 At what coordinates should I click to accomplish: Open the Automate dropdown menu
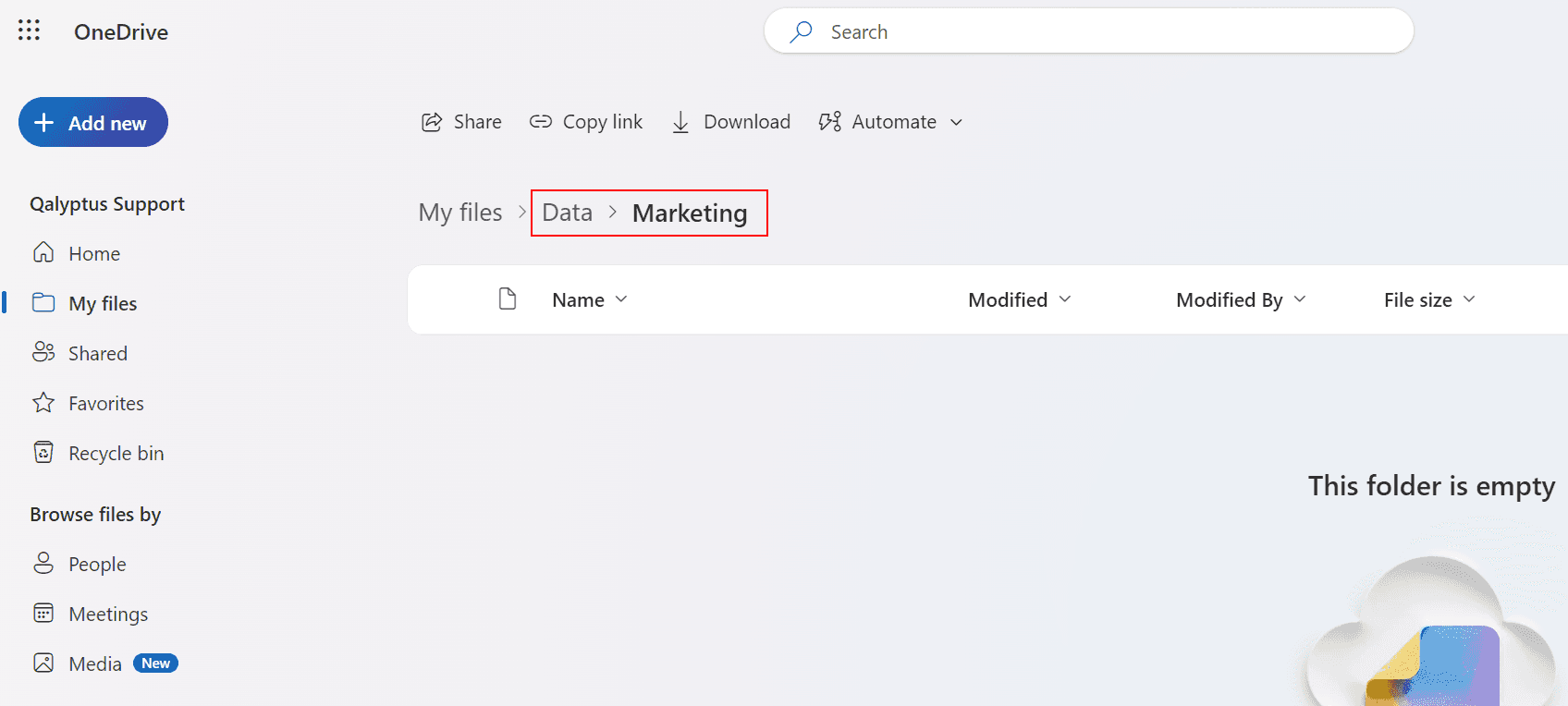pos(891,122)
